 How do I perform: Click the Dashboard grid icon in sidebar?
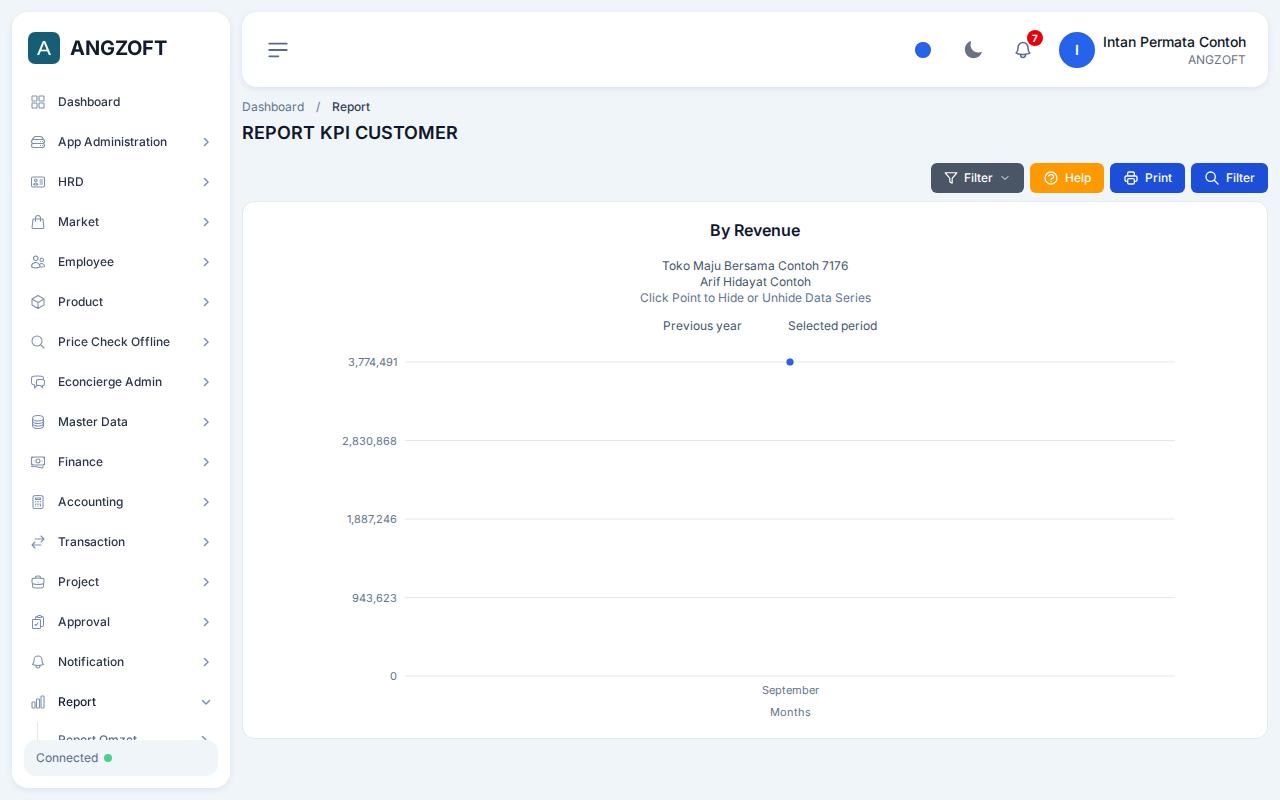tap(38, 102)
